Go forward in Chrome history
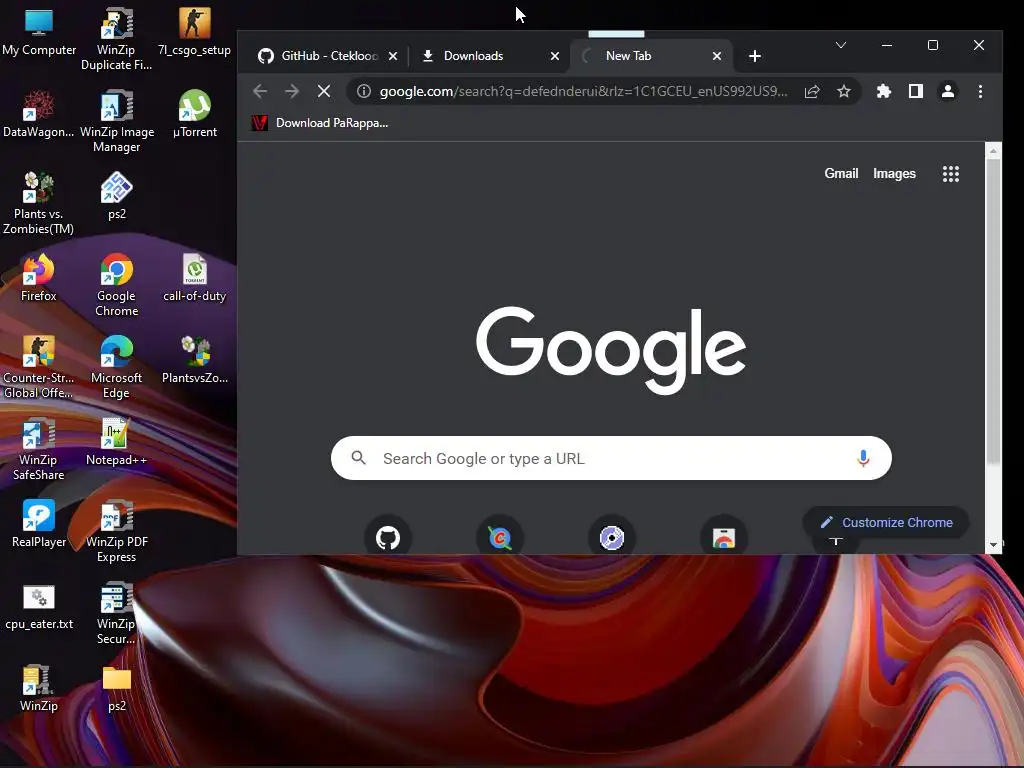The width and height of the screenshot is (1024, 768). 292,91
